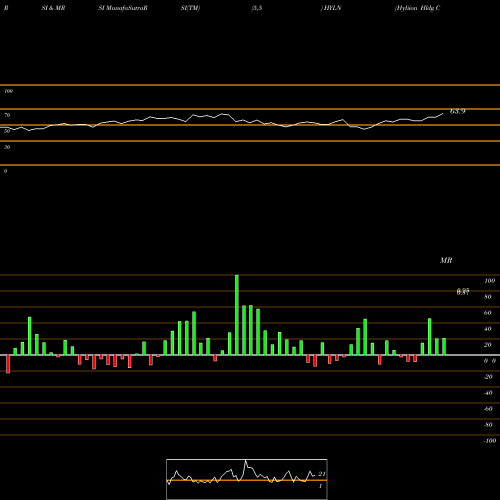500x500 pixels.
Task: Click the -40 label on MR axis
Action: pos(488,393)
